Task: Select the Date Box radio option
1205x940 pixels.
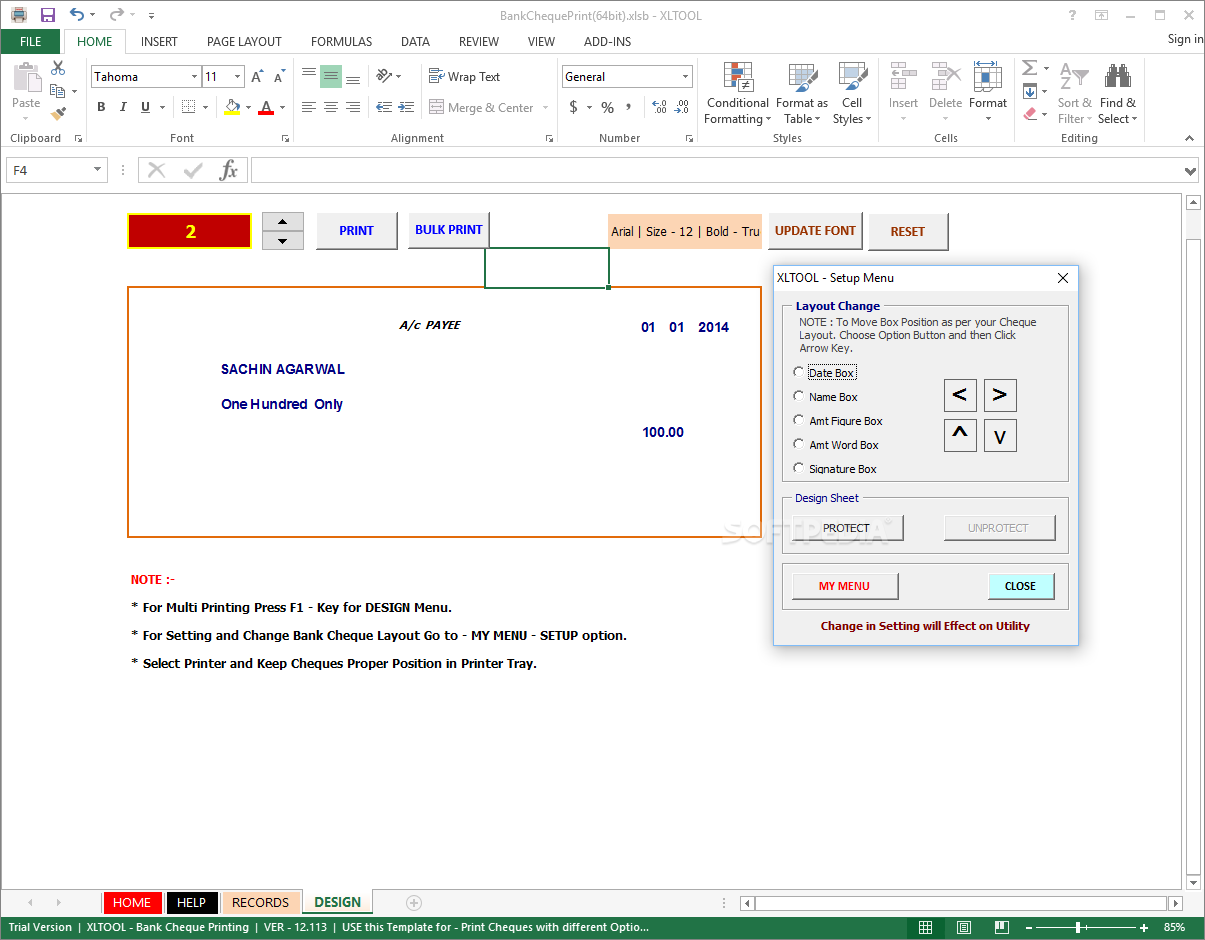Action: [798, 372]
